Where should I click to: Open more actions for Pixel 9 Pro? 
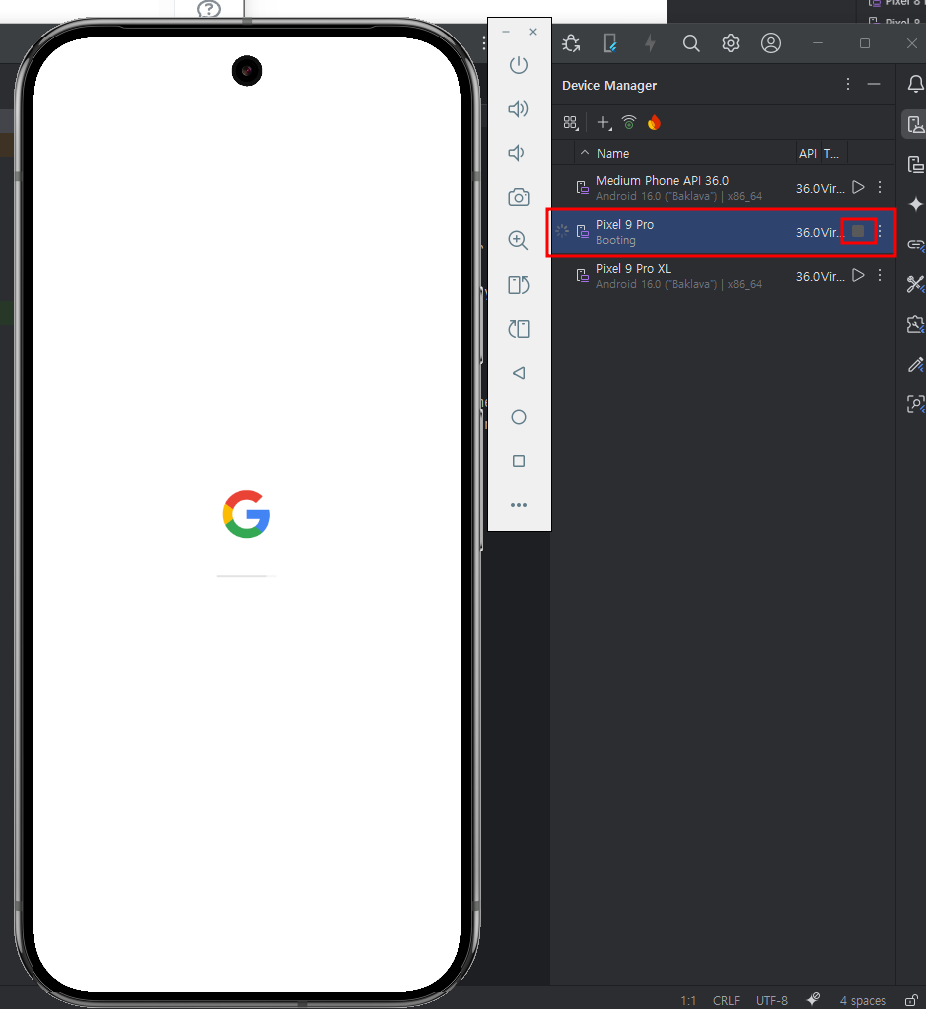click(880, 232)
